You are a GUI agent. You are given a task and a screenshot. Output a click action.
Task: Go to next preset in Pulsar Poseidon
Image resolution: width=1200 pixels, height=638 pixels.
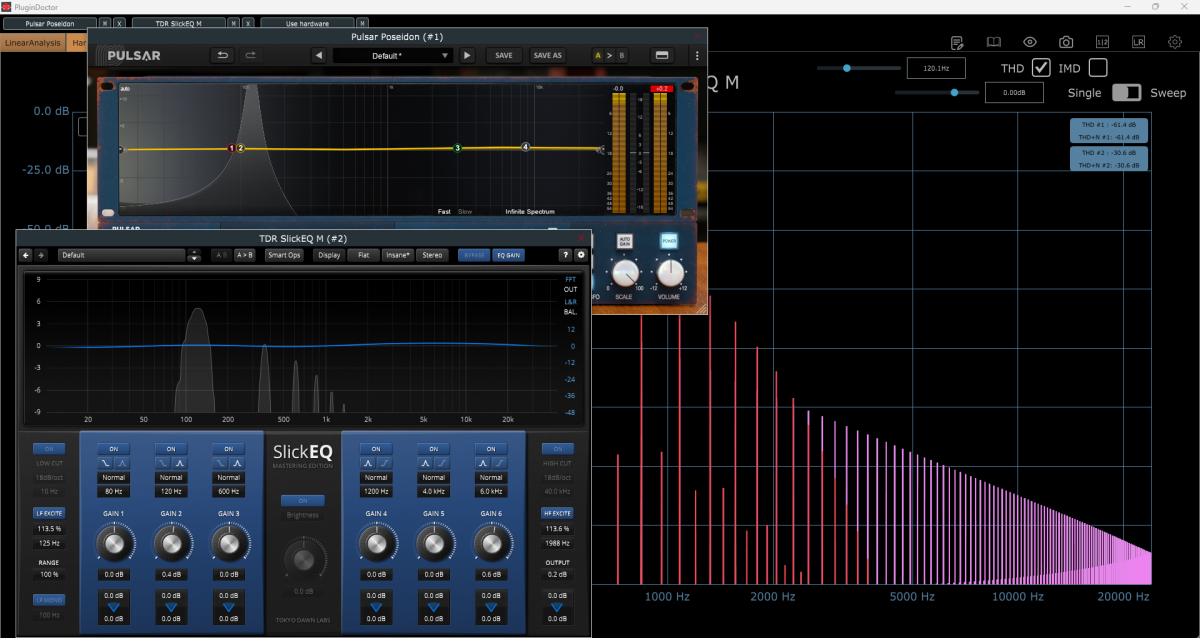(x=467, y=55)
